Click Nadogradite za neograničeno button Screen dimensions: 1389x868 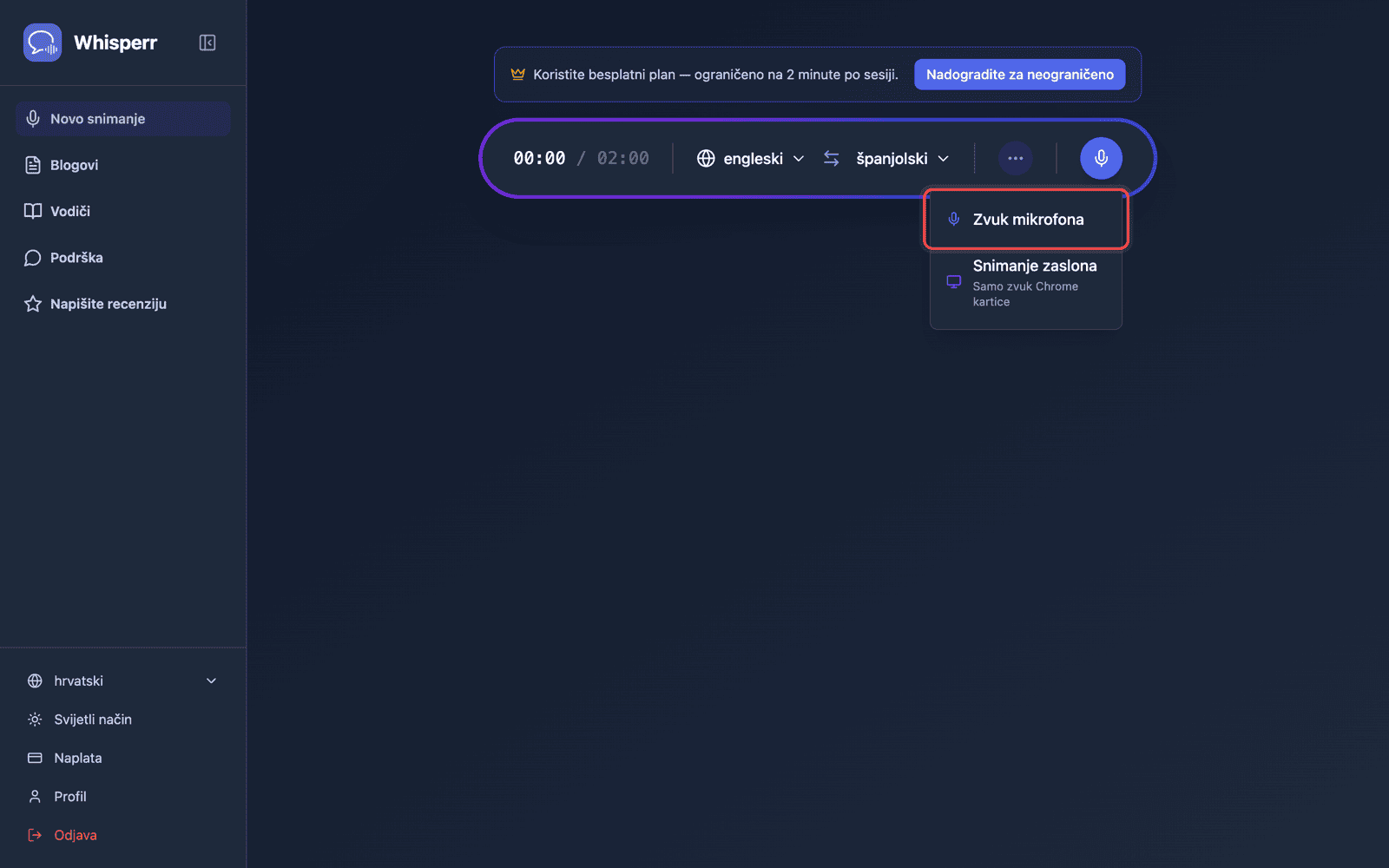(1020, 75)
